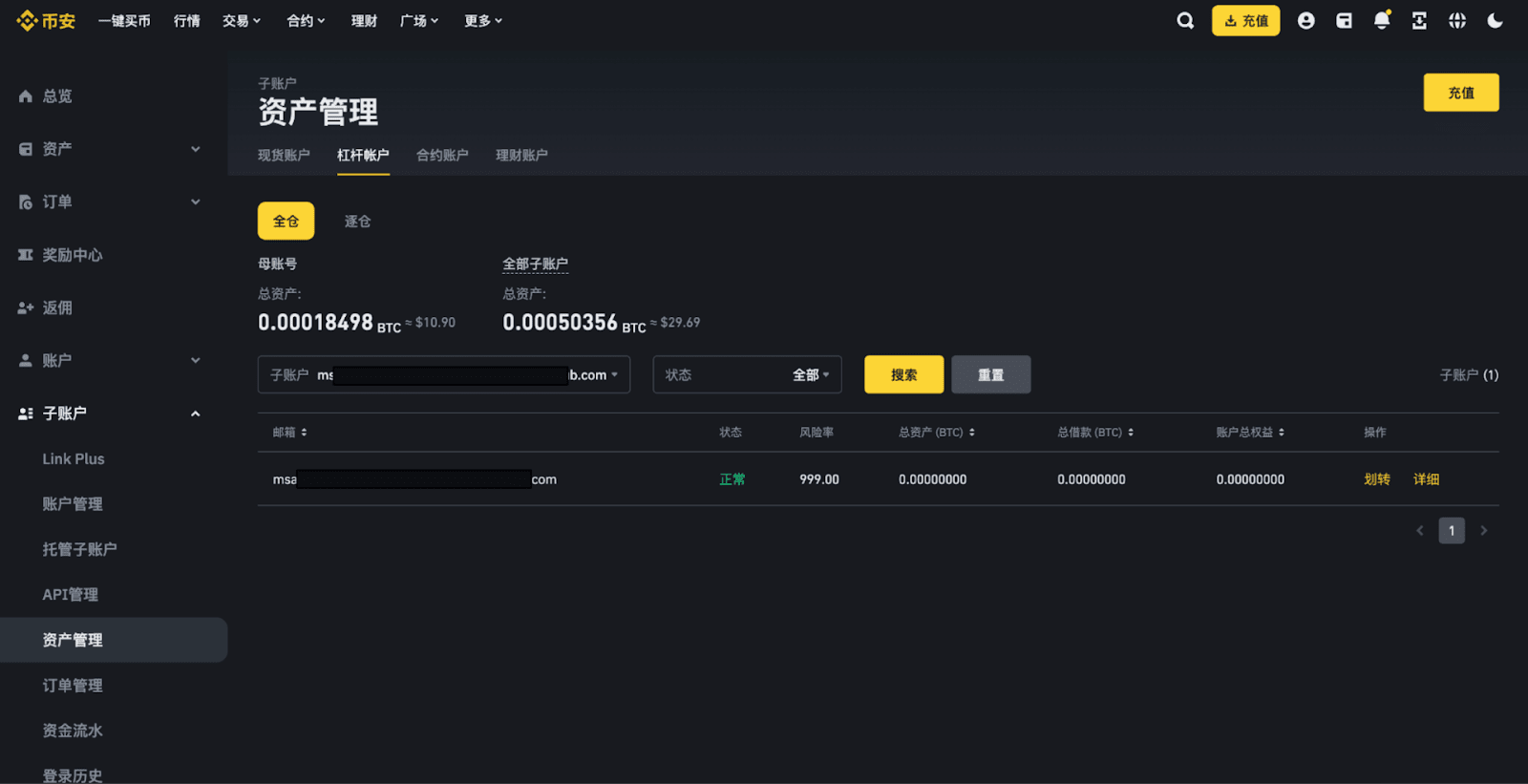The image size is (1528, 784).
Task: Open the 状态 filter dropdown
Action: coord(747,375)
